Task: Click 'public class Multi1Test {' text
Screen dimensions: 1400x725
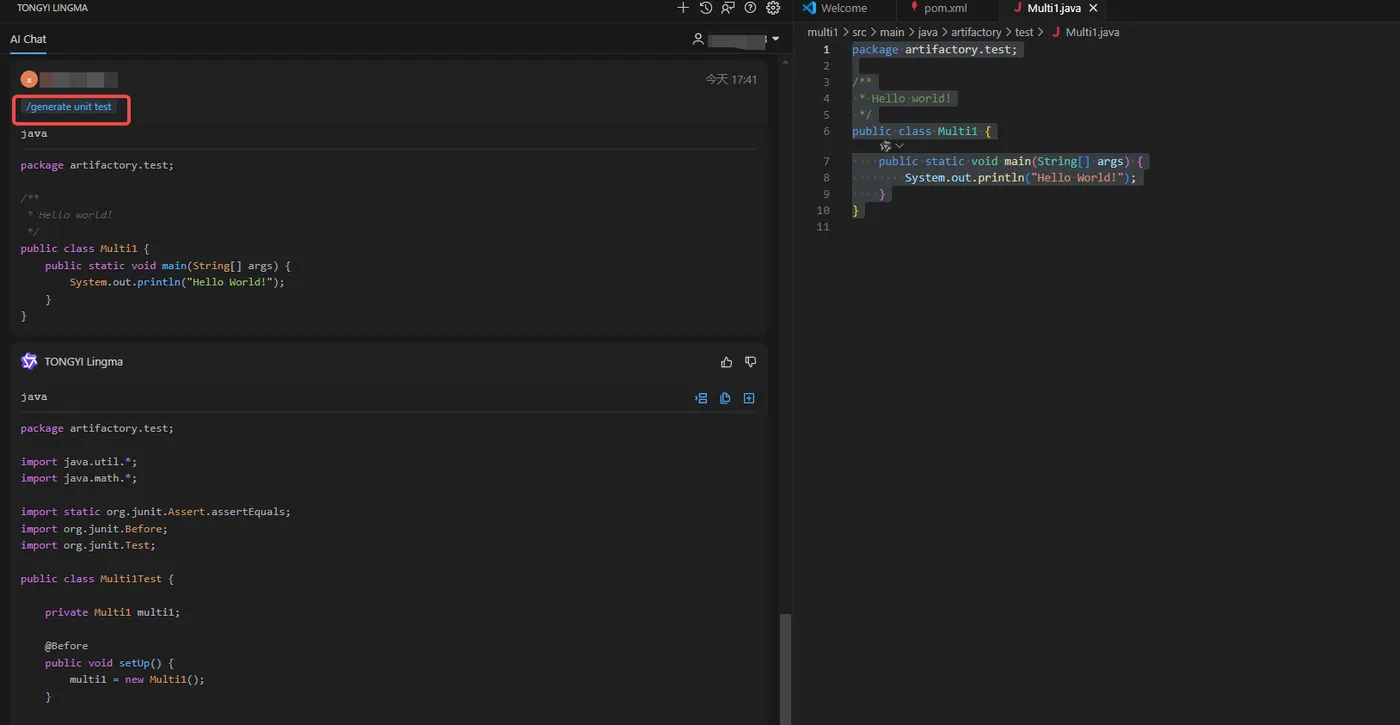Action: (97, 578)
